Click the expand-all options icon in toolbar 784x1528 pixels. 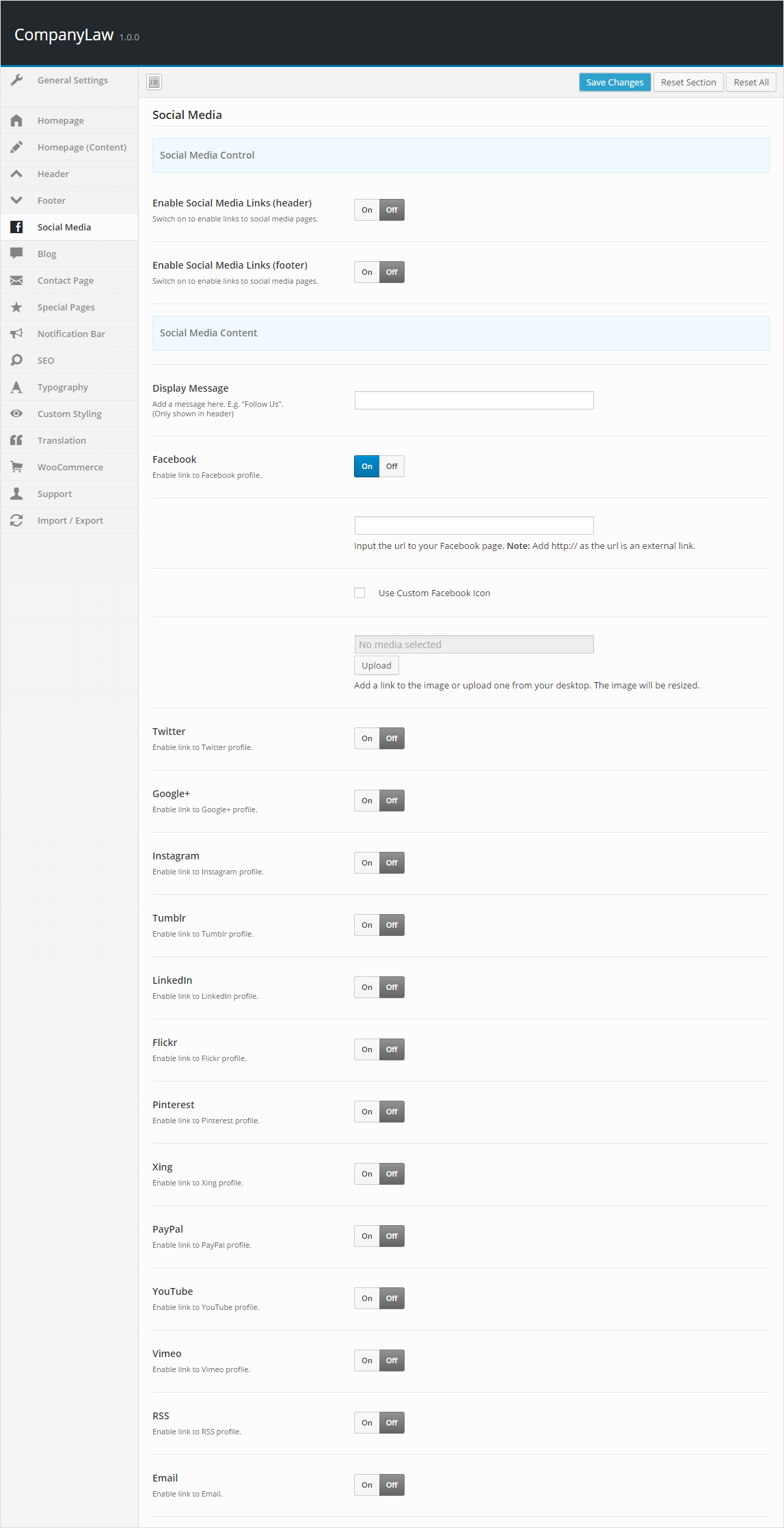point(154,82)
